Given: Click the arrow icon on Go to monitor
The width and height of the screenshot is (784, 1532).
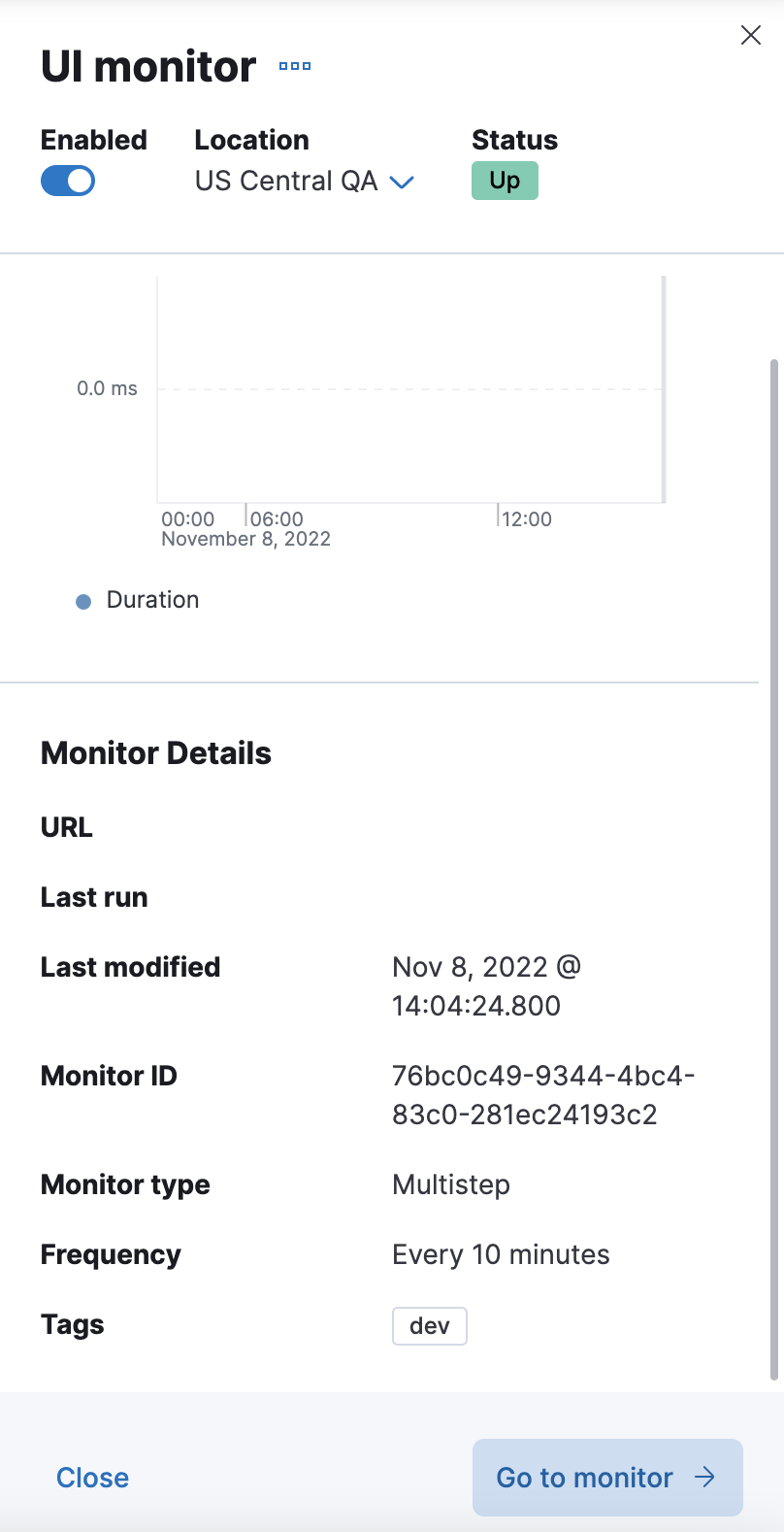Looking at the screenshot, I should click(704, 1477).
